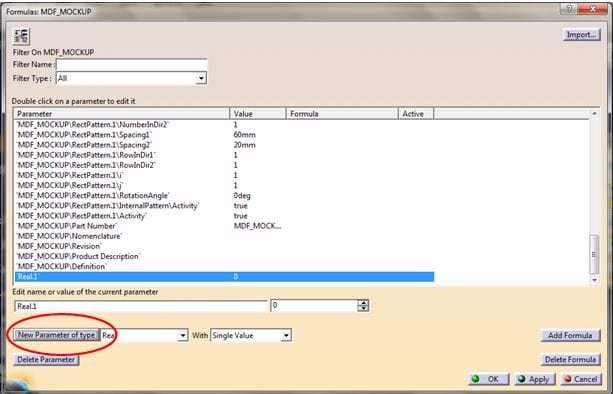
Task: Select the MDF_MOCKUP\Product Description row
Action: point(224,256)
